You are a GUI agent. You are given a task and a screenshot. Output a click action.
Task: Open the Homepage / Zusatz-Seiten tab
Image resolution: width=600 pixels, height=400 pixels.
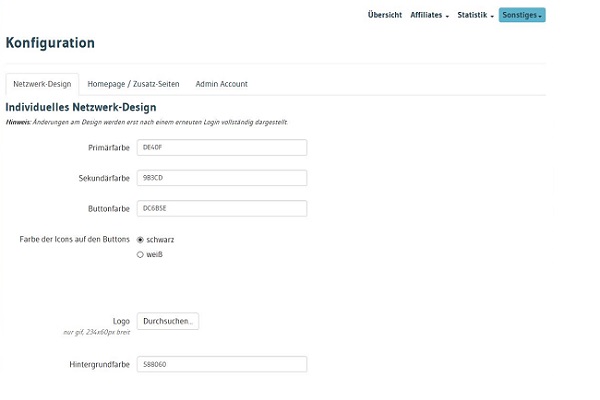point(133,84)
